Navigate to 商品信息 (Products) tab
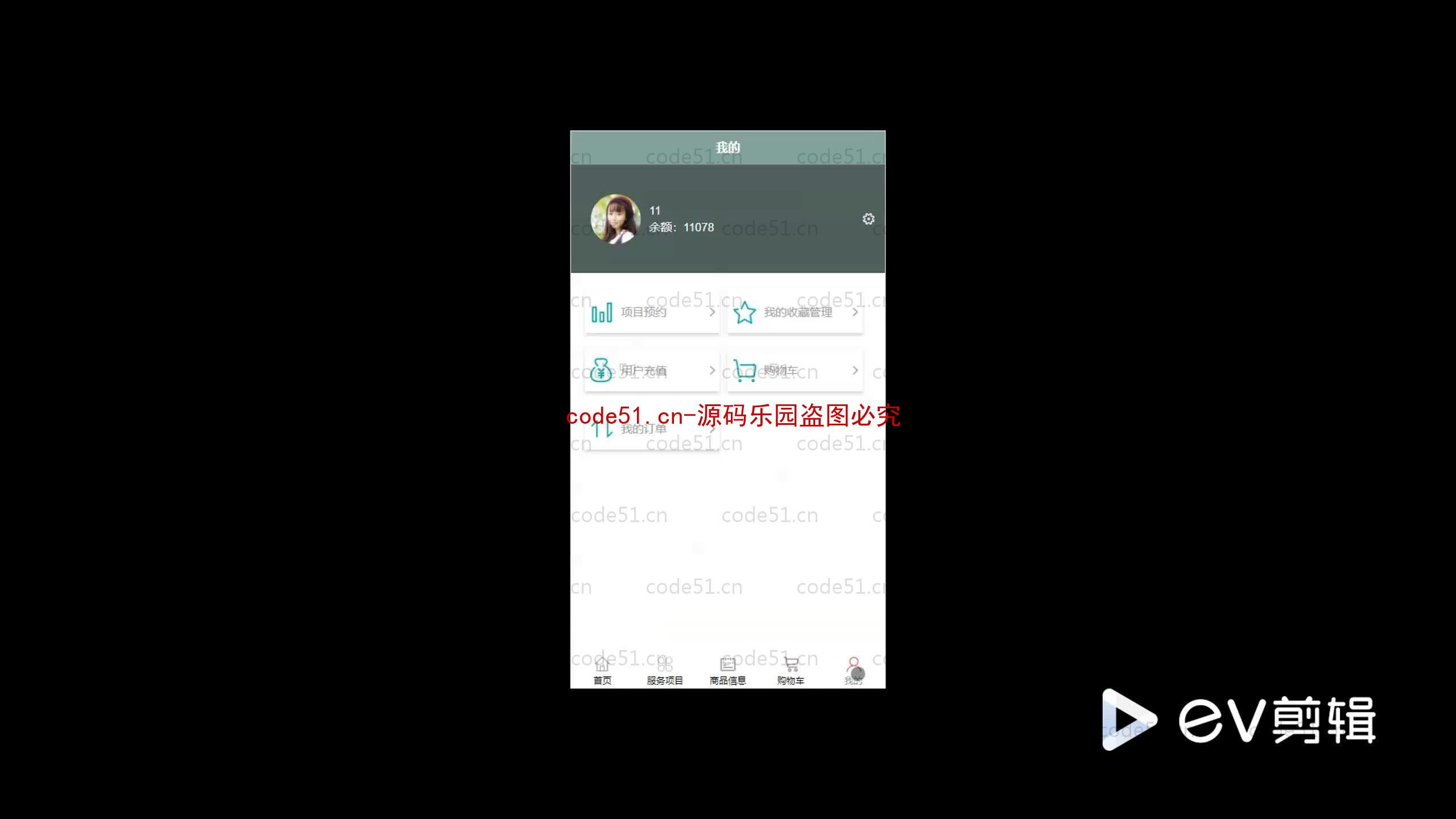The height and width of the screenshot is (819, 1456). pos(728,670)
